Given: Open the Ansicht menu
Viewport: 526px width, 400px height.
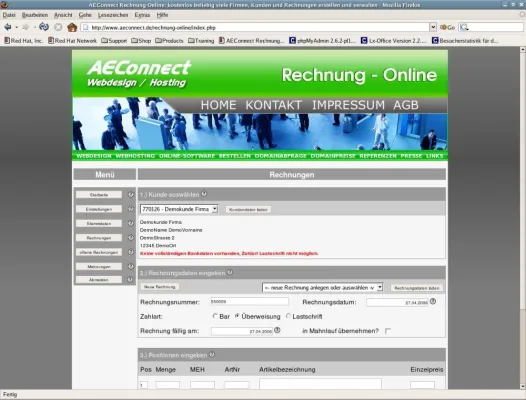Looking at the screenshot, I should point(63,15).
